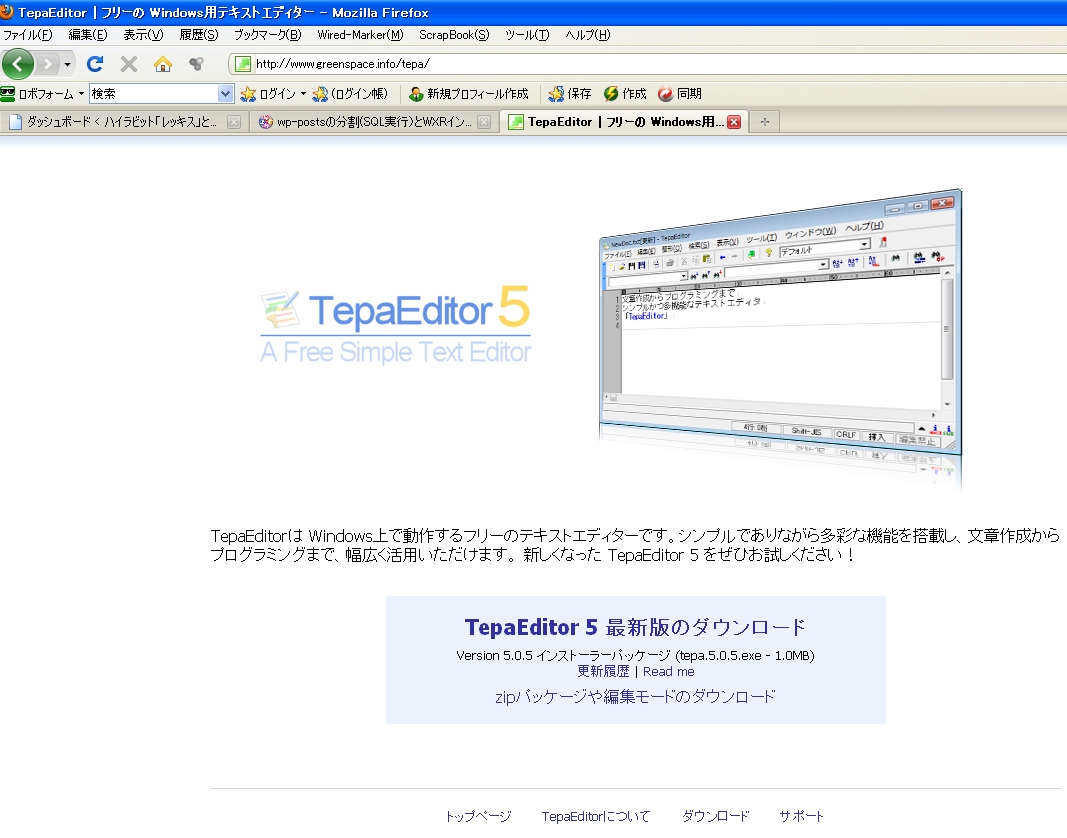1067x838 pixels.
Task: Open a new tab with plus button
Action: pos(765,122)
